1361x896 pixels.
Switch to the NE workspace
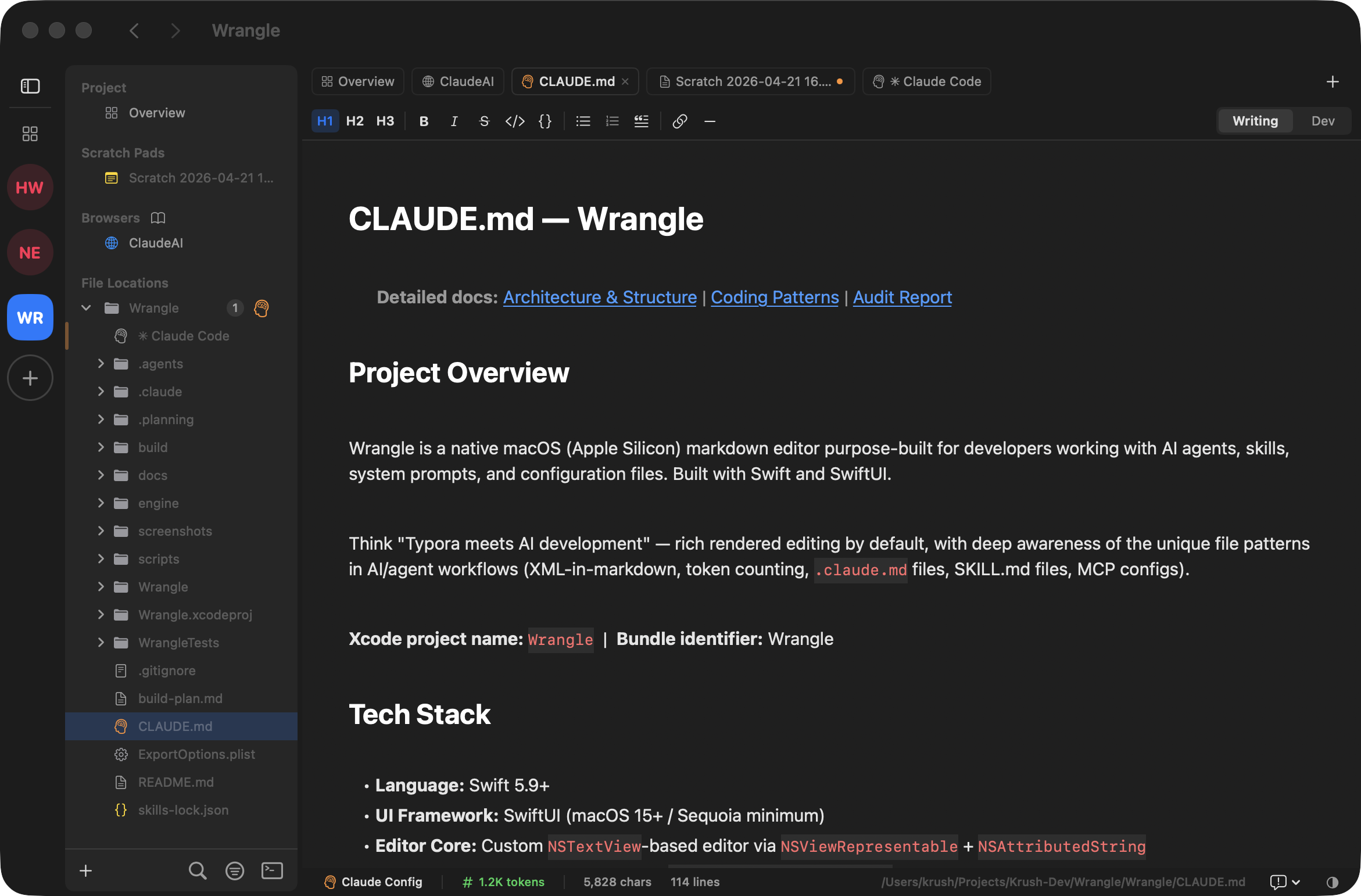[30, 252]
